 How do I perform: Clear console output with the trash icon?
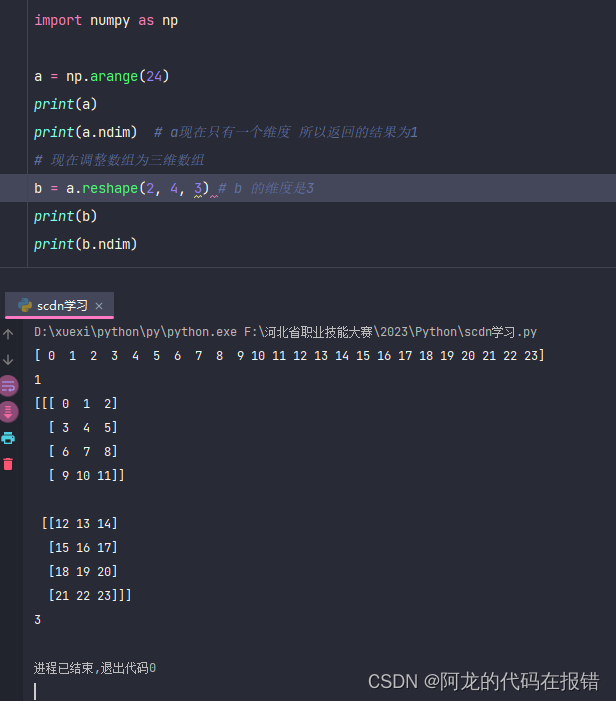click(x=8, y=464)
